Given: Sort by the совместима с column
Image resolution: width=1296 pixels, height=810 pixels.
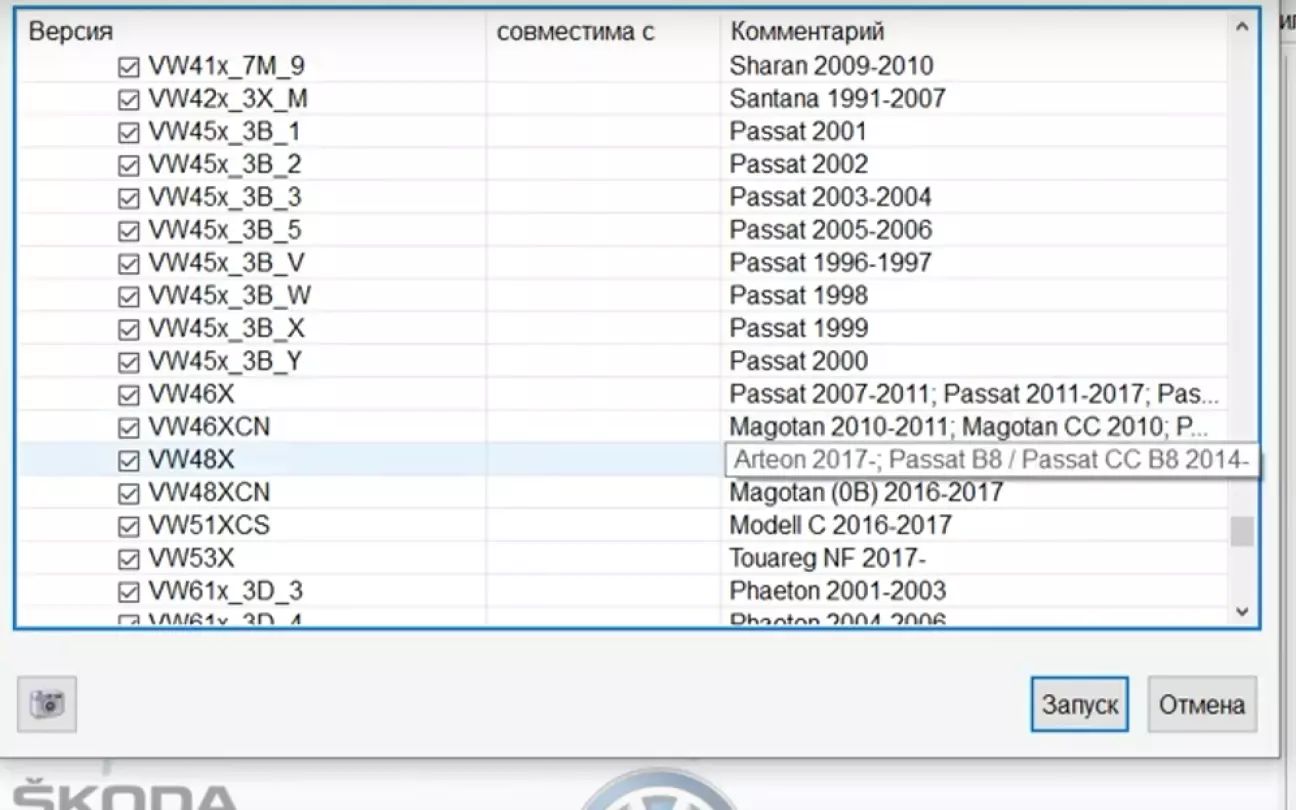Looking at the screenshot, I should (x=575, y=31).
